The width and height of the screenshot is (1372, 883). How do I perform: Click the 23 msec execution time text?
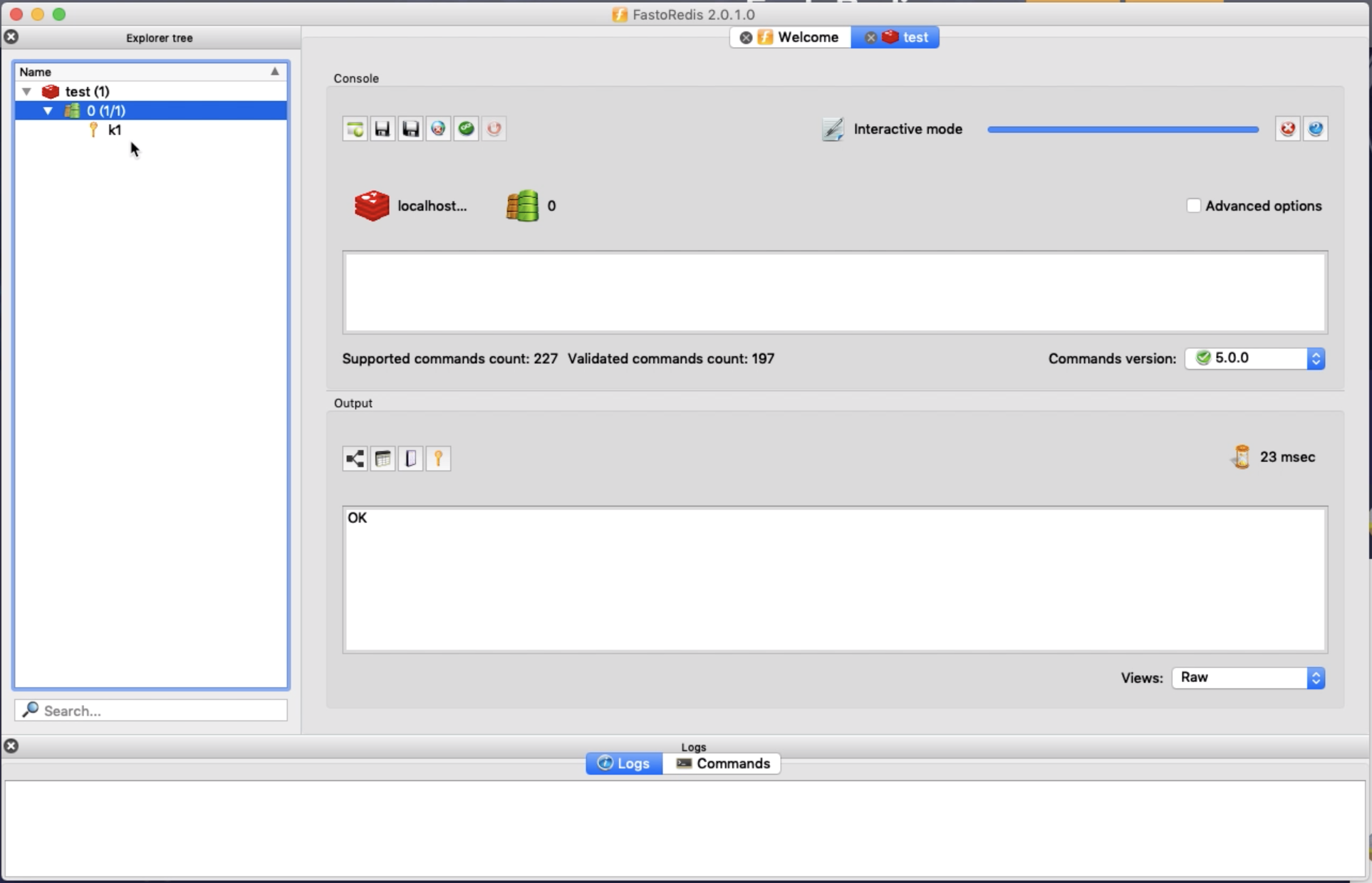tap(1287, 456)
